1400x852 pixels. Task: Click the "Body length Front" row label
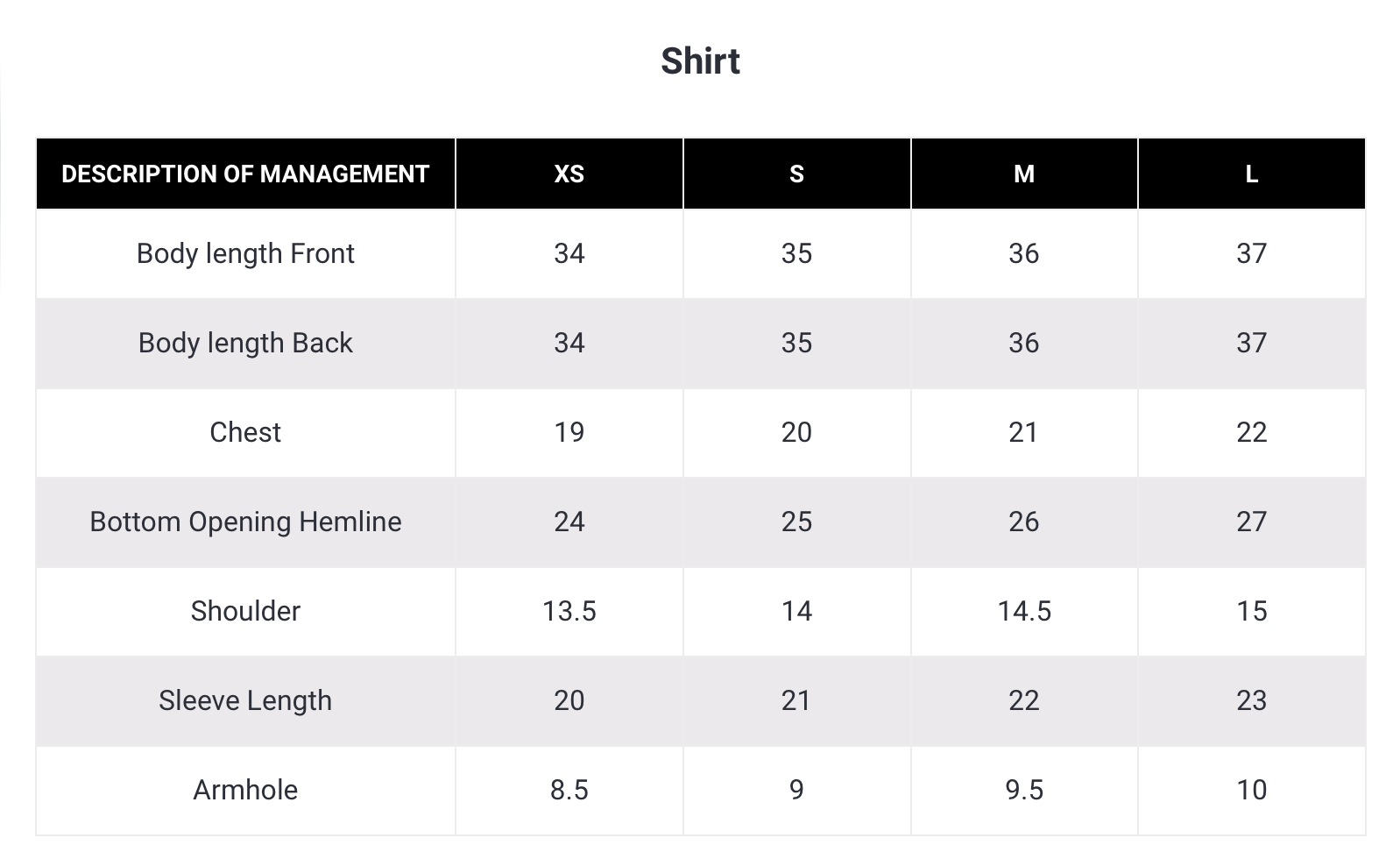click(x=245, y=253)
